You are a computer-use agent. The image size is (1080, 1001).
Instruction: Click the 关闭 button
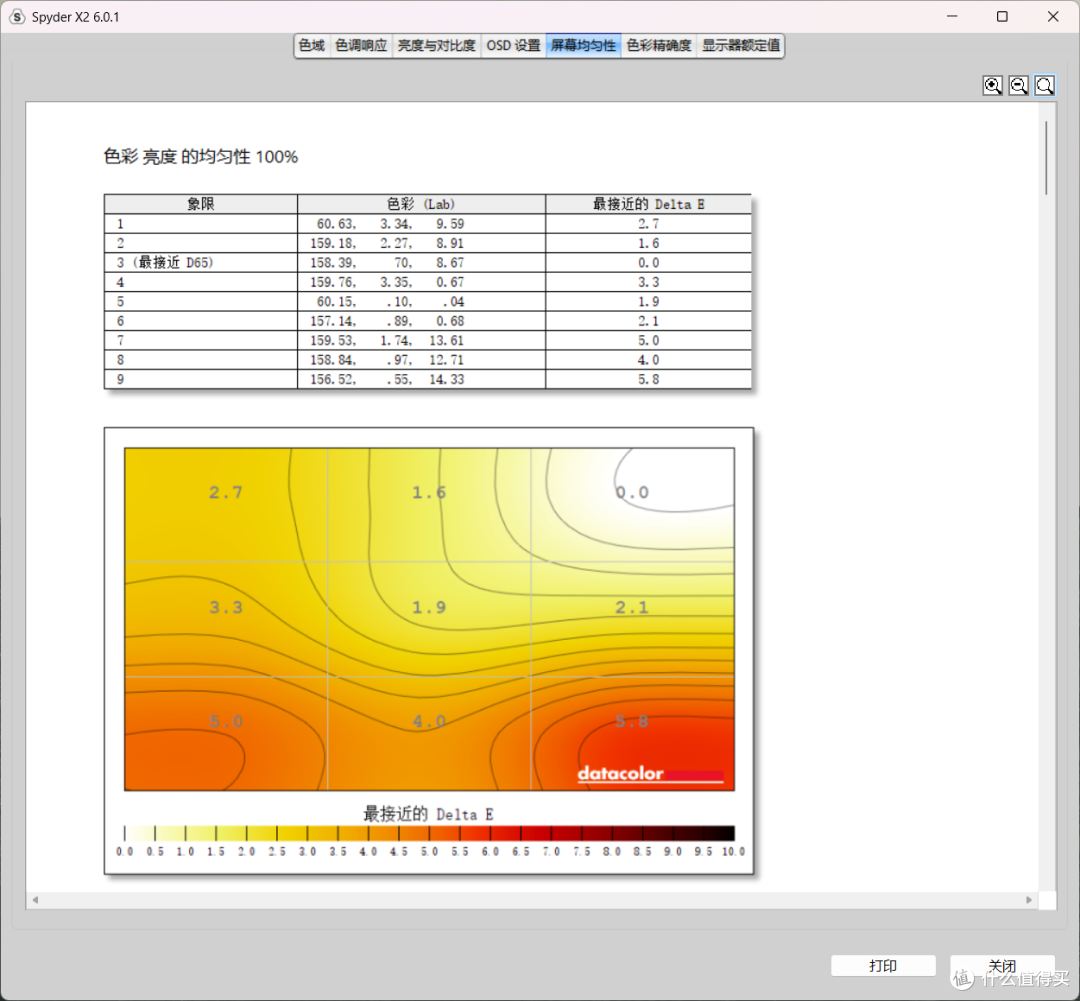point(1002,966)
